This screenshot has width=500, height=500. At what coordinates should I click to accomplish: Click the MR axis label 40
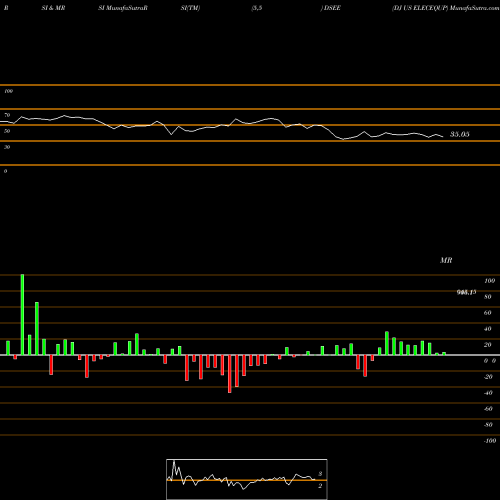(x=488, y=329)
